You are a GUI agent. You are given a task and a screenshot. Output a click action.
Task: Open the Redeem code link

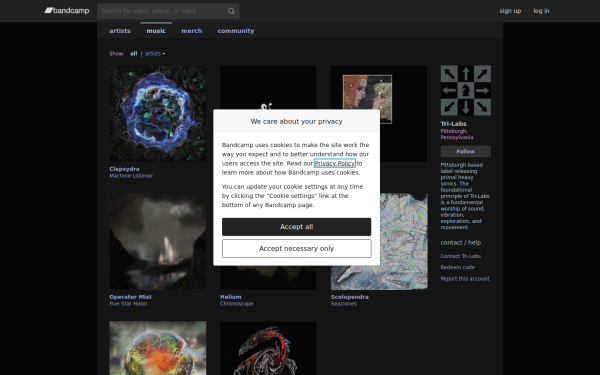point(457,267)
